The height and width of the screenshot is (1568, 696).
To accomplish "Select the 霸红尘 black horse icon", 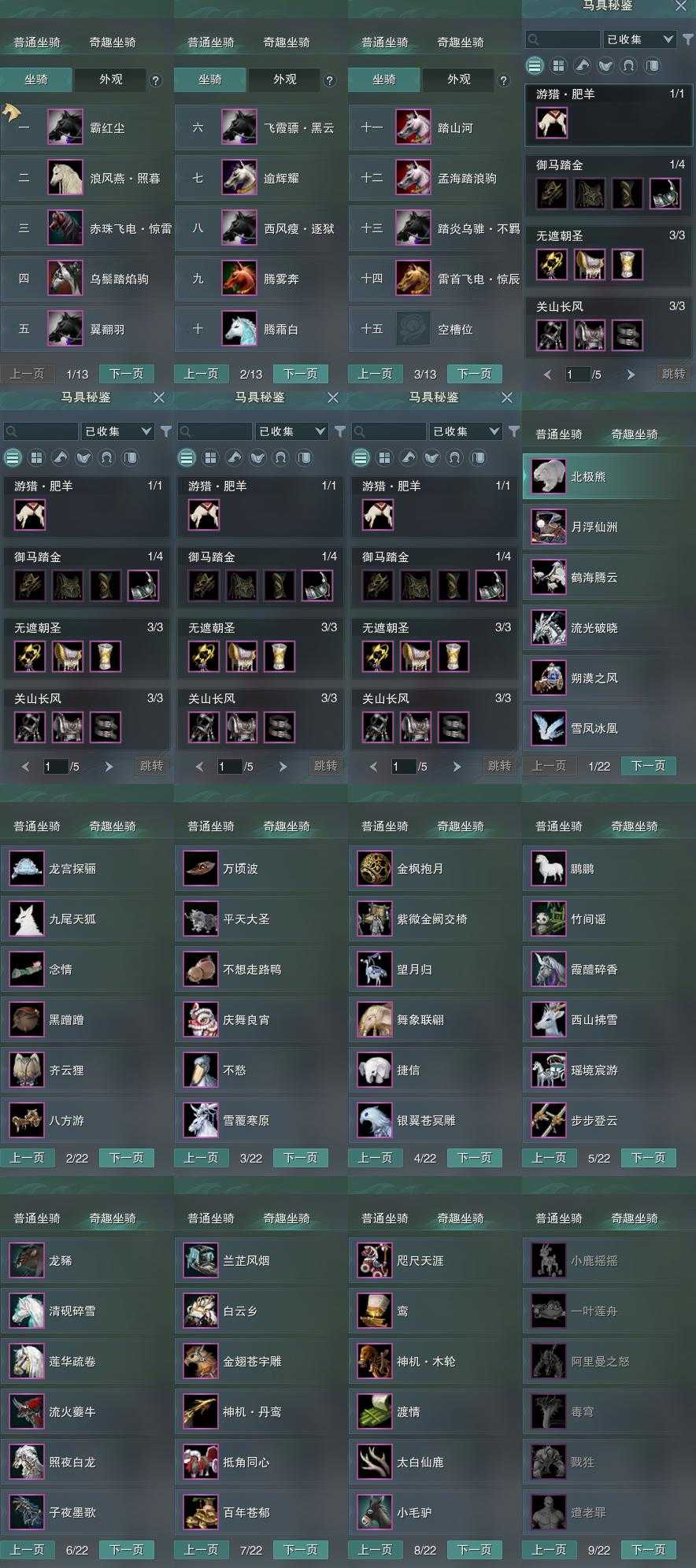I will pyautogui.click(x=65, y=127).
